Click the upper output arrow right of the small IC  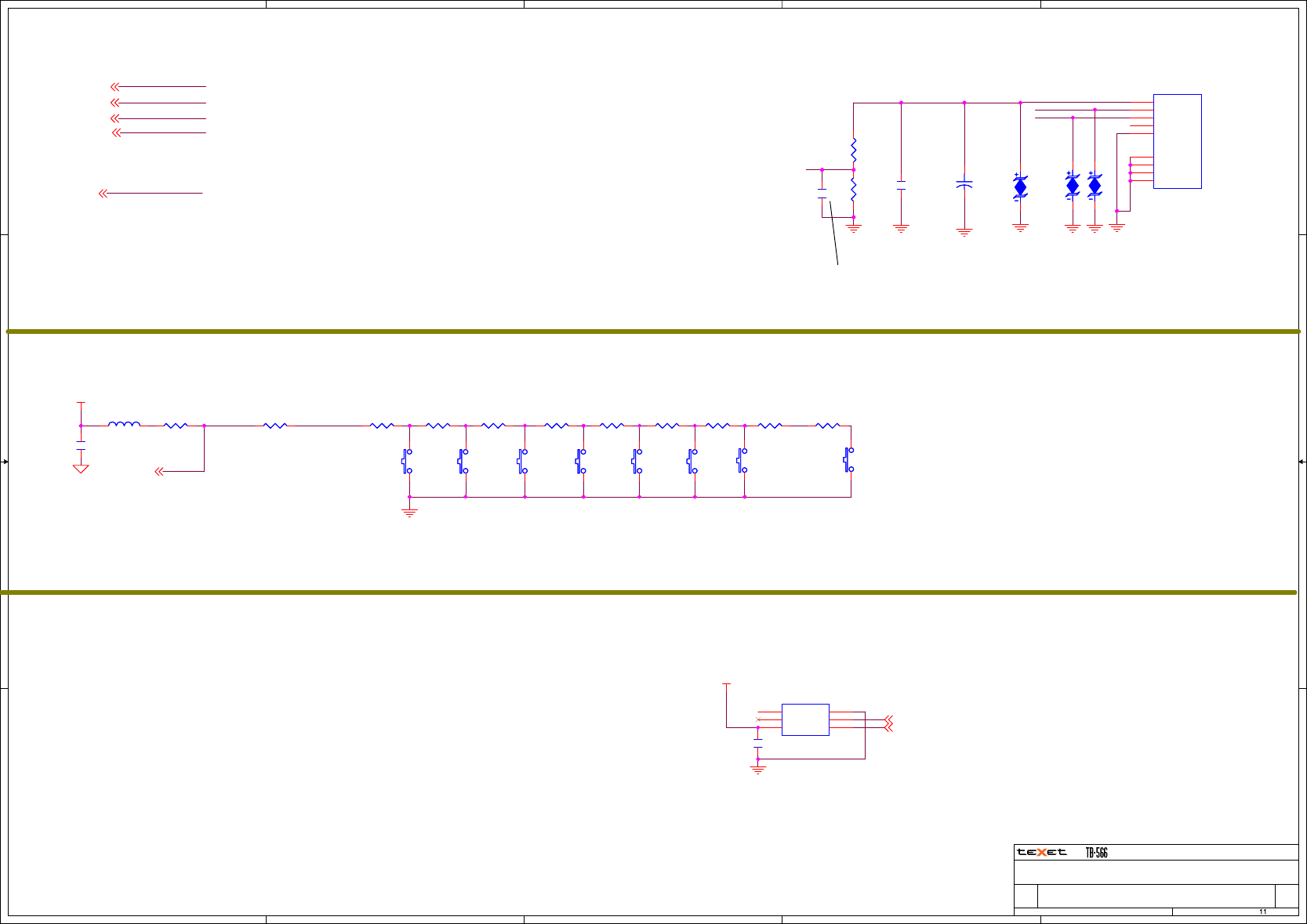pos(888,719)
